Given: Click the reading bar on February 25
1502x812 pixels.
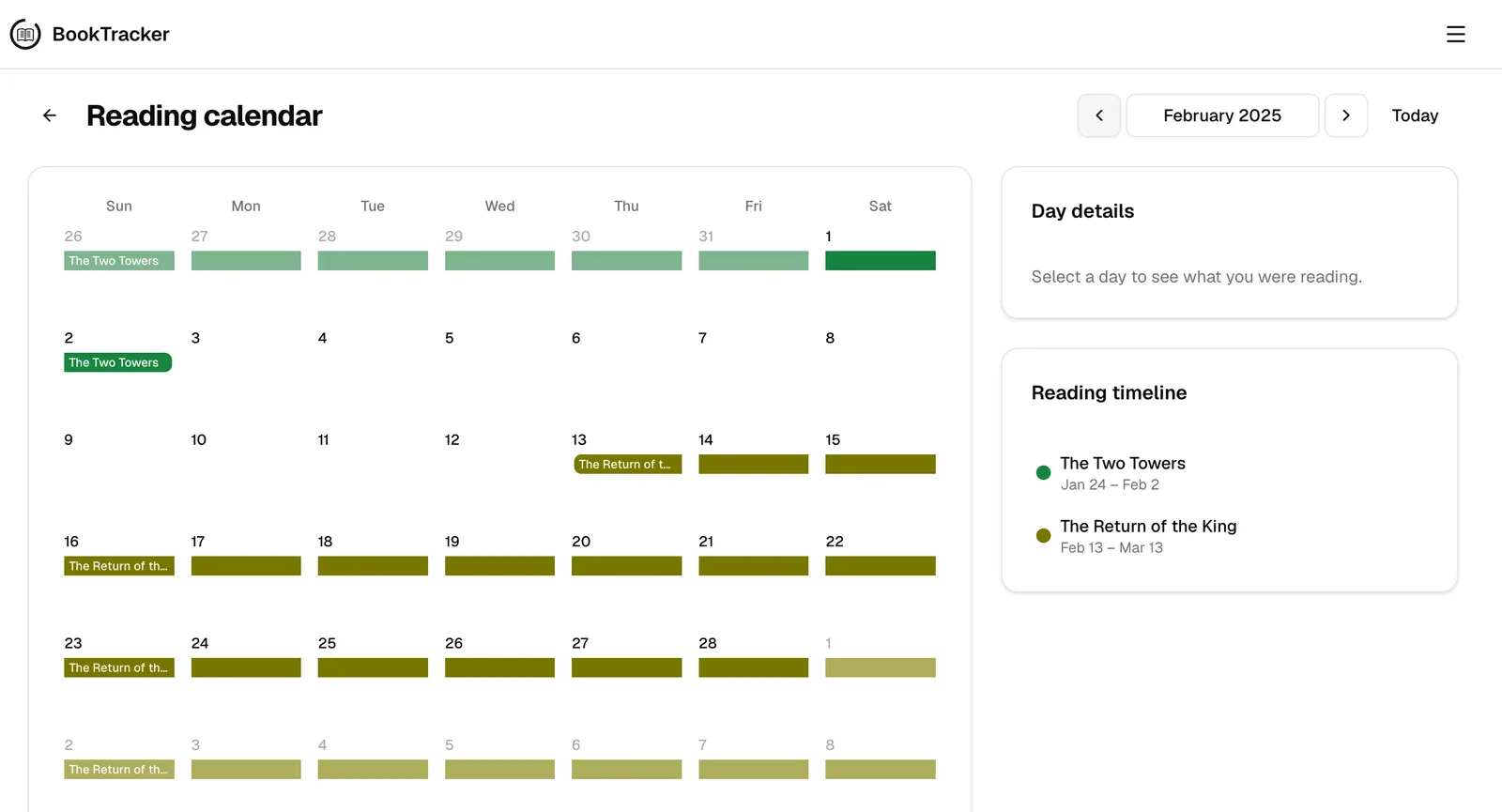Looking at the screenshot, I should point(373,667).
